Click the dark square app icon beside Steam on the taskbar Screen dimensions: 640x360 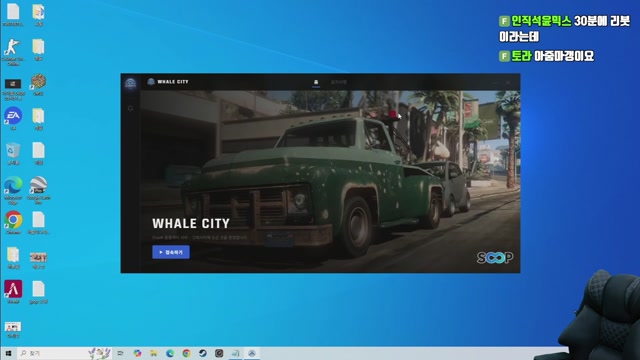(219, 353)
